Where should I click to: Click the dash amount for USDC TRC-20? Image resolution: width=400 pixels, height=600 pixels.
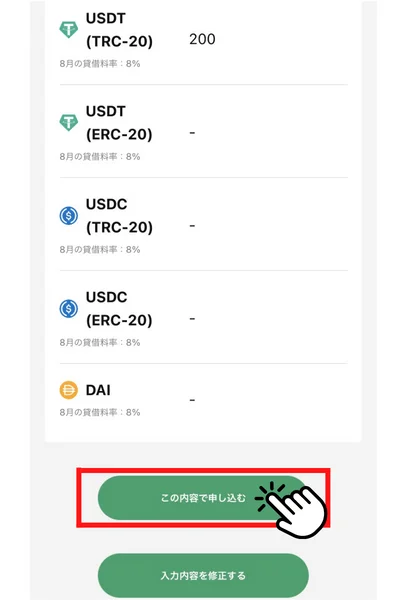[192, 226]
